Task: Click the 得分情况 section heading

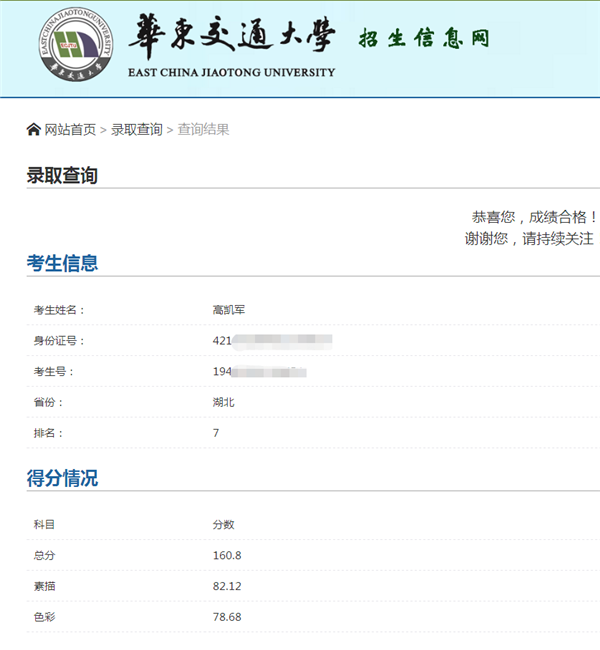Action: point(62,478)
